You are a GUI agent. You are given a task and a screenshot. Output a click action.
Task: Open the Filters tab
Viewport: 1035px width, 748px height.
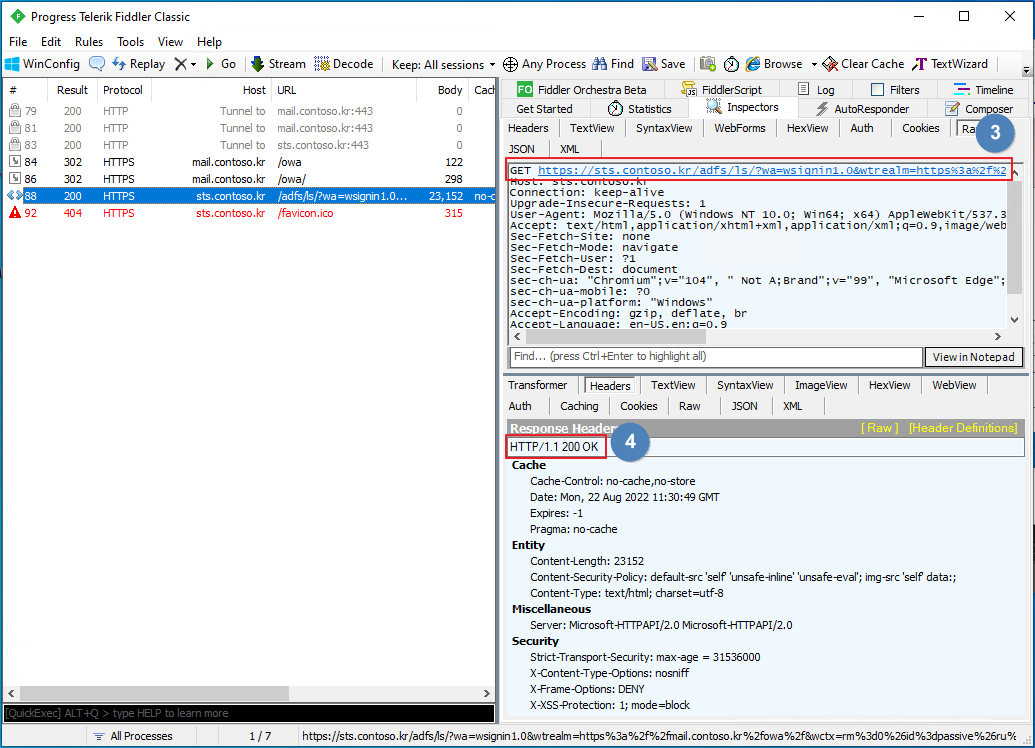896,90
